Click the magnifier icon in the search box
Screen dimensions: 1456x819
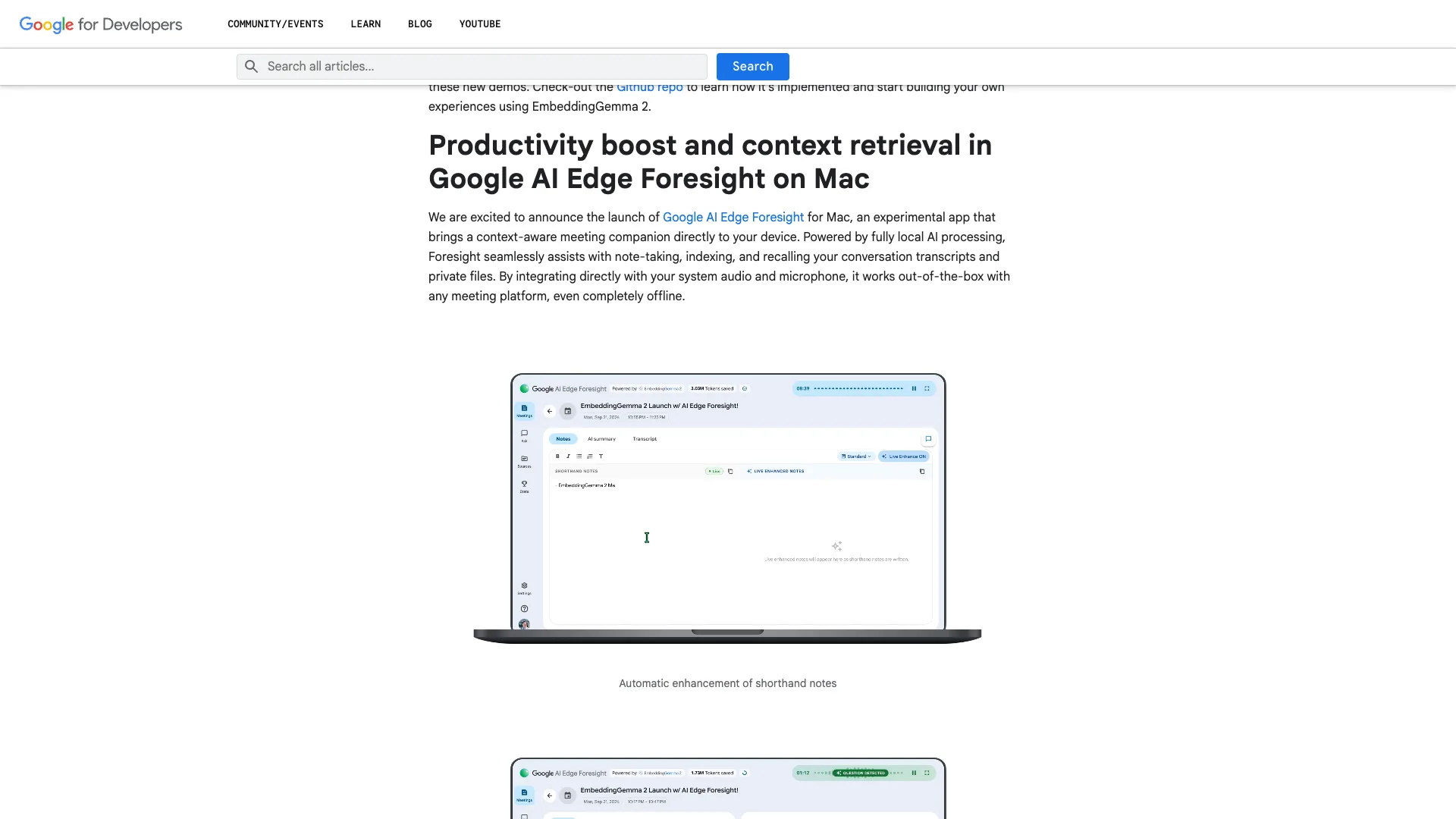tap(252, 67)
